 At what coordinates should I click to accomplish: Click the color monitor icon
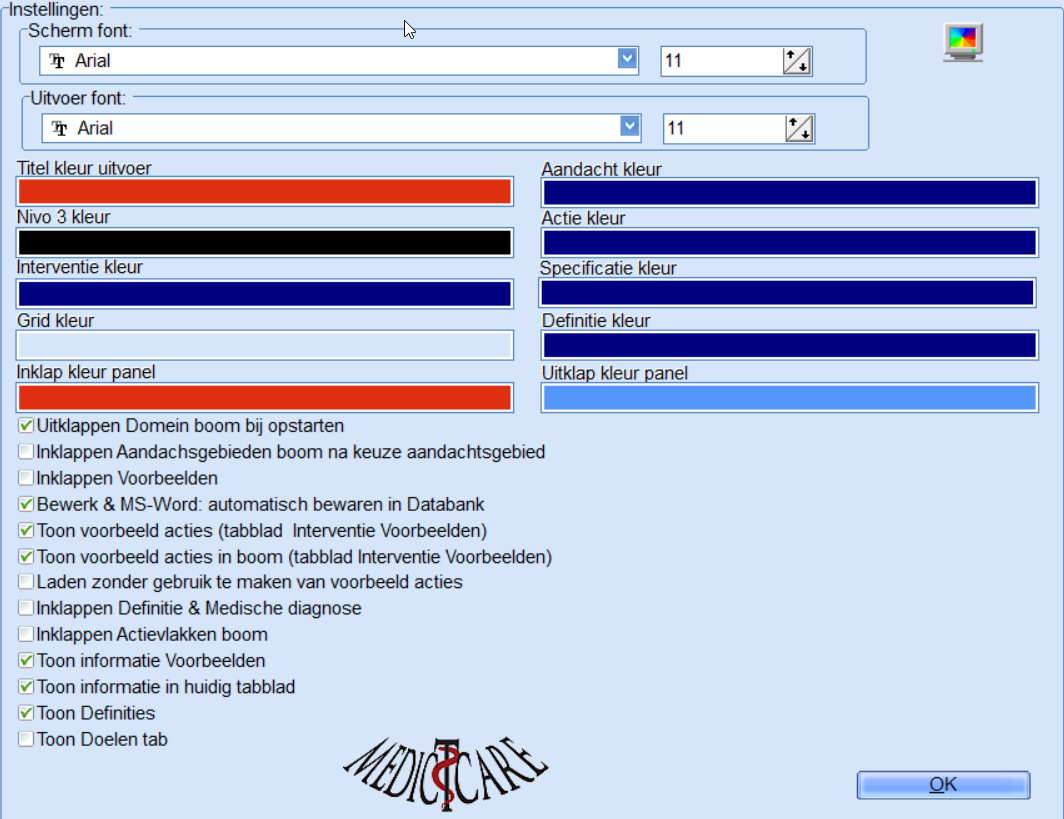coord(963,42)
